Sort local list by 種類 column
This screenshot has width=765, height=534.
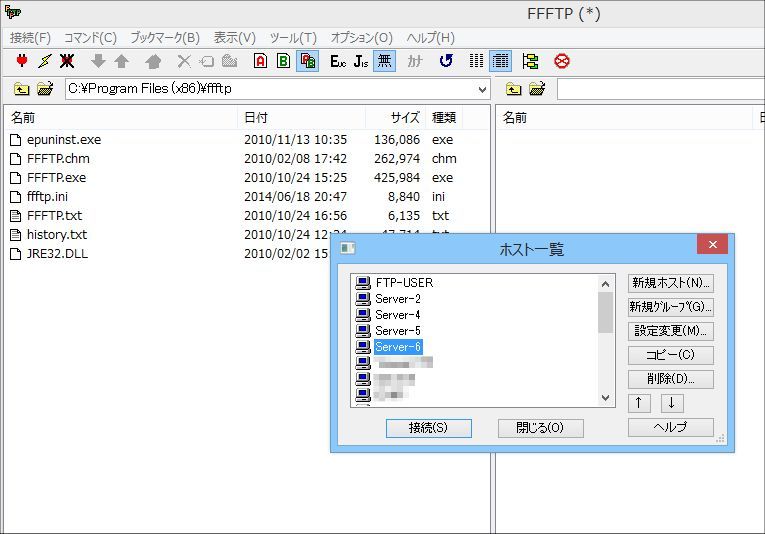coord(444,118)
